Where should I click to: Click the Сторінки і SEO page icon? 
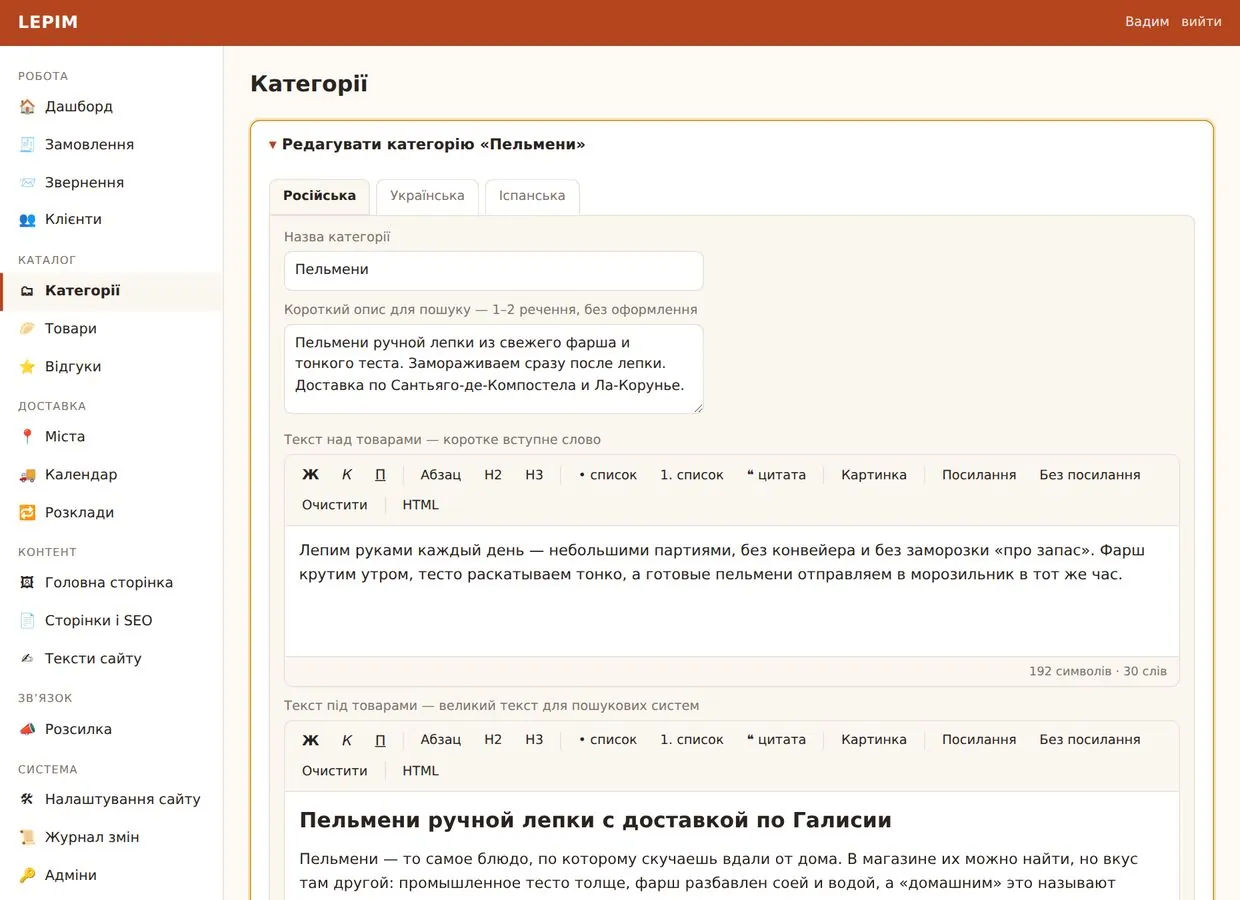click(27, 620)
